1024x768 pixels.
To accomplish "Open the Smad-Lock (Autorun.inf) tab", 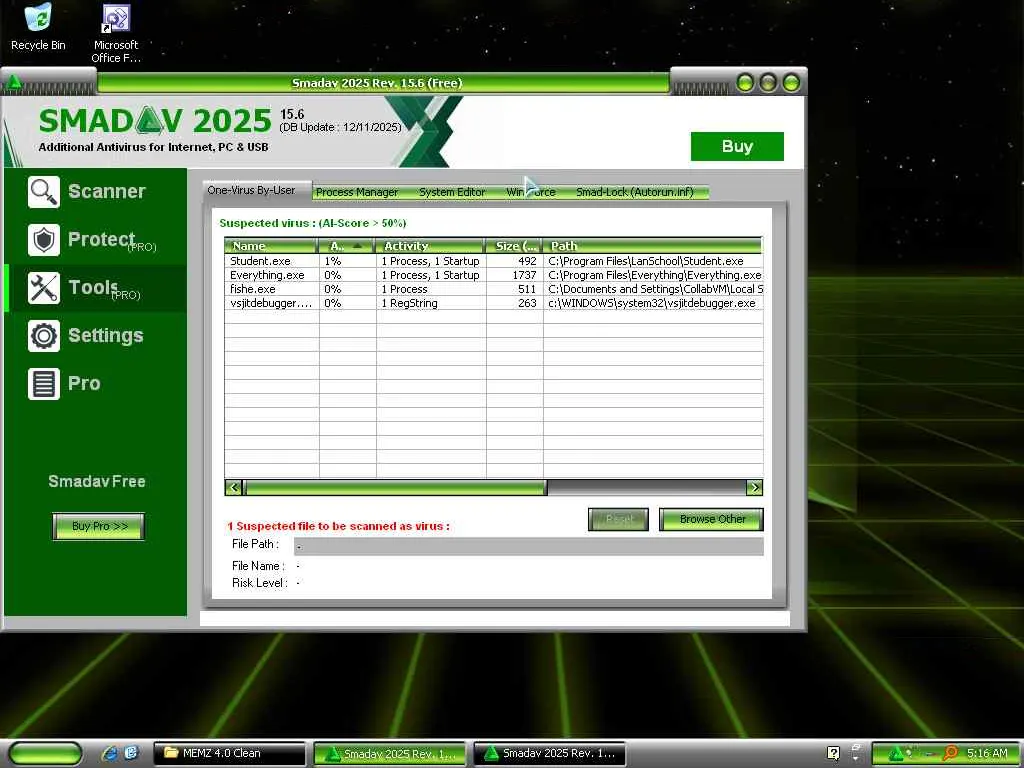I will 634,192.
